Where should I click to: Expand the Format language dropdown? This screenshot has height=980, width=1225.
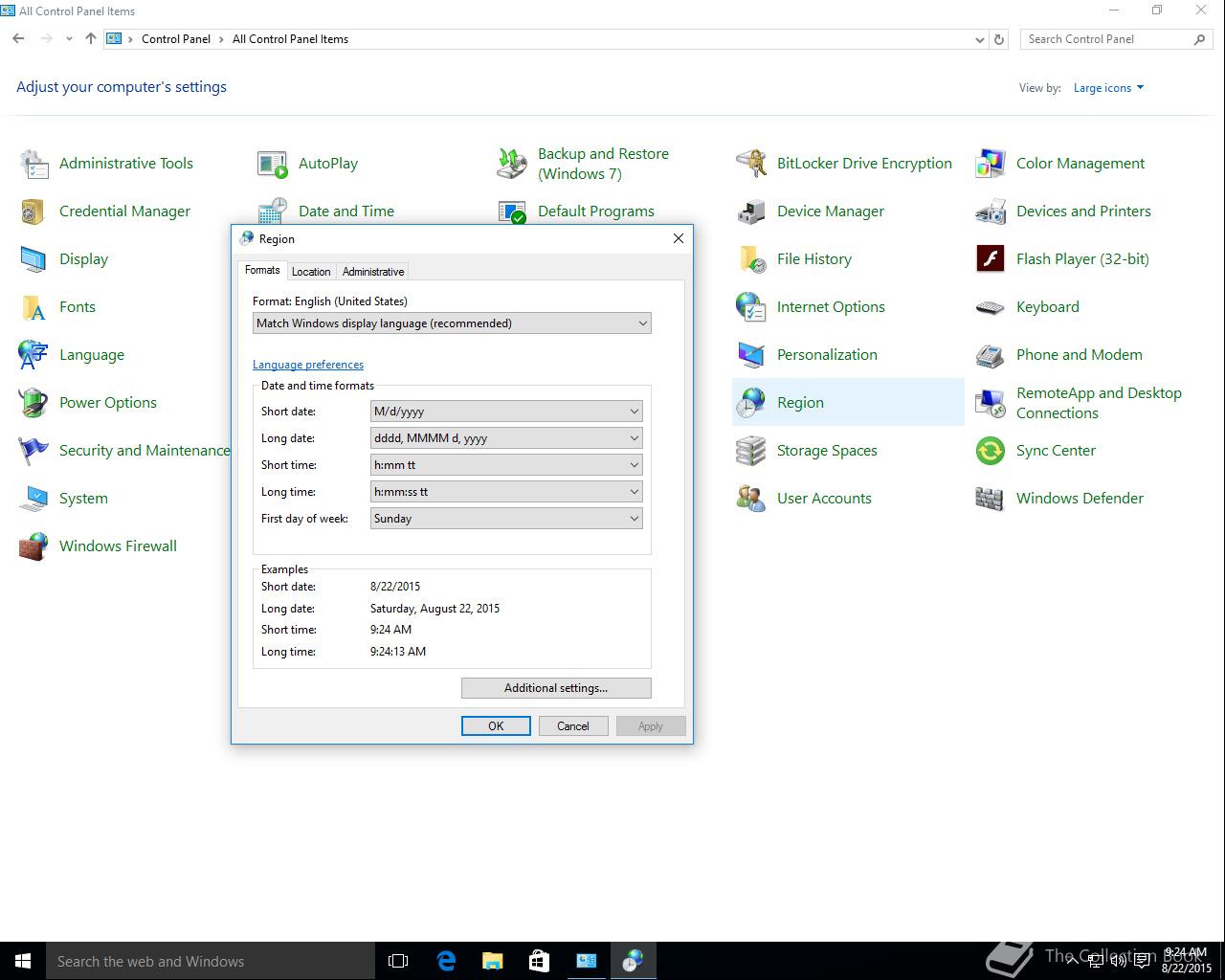pos(452,323)
